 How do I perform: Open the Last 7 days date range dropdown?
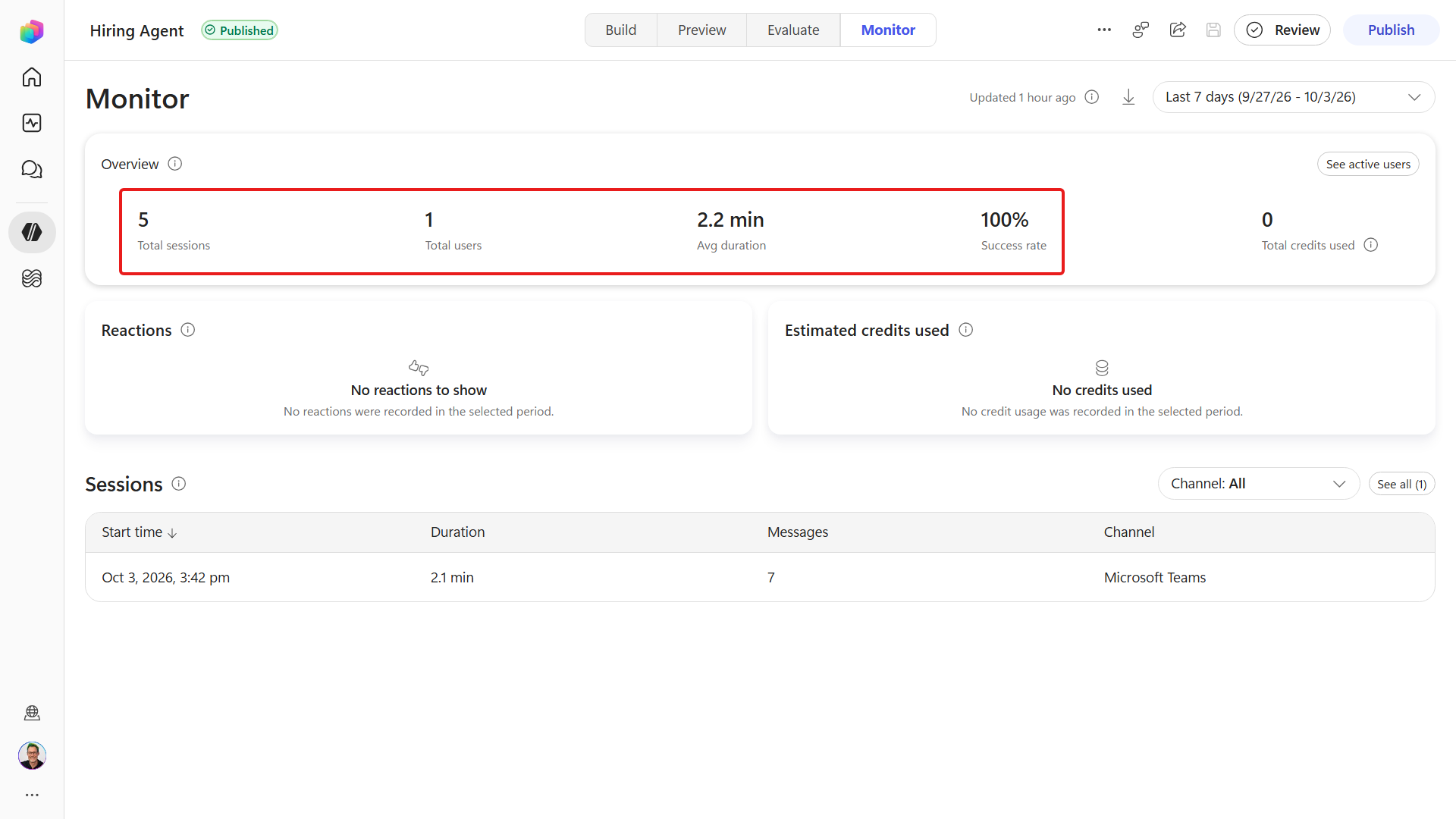click(1294, 97)
